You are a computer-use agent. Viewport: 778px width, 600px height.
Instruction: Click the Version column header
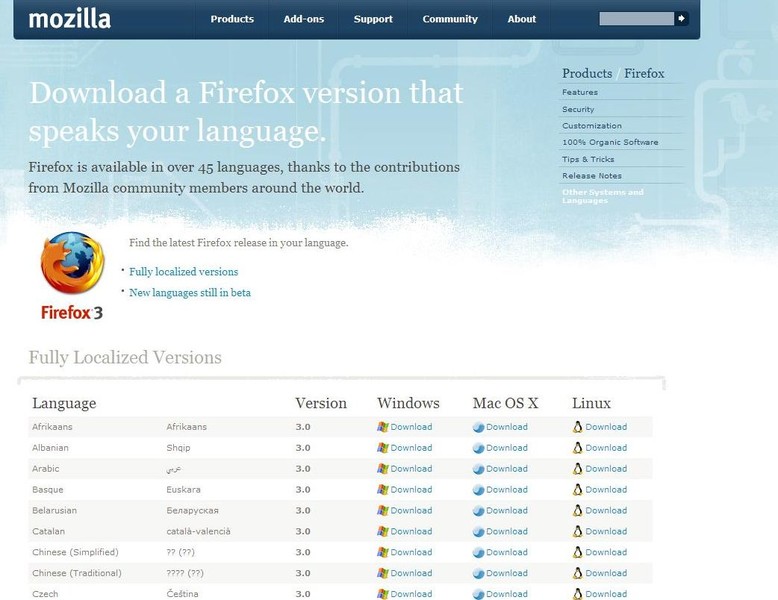click(x=321, y=403)
